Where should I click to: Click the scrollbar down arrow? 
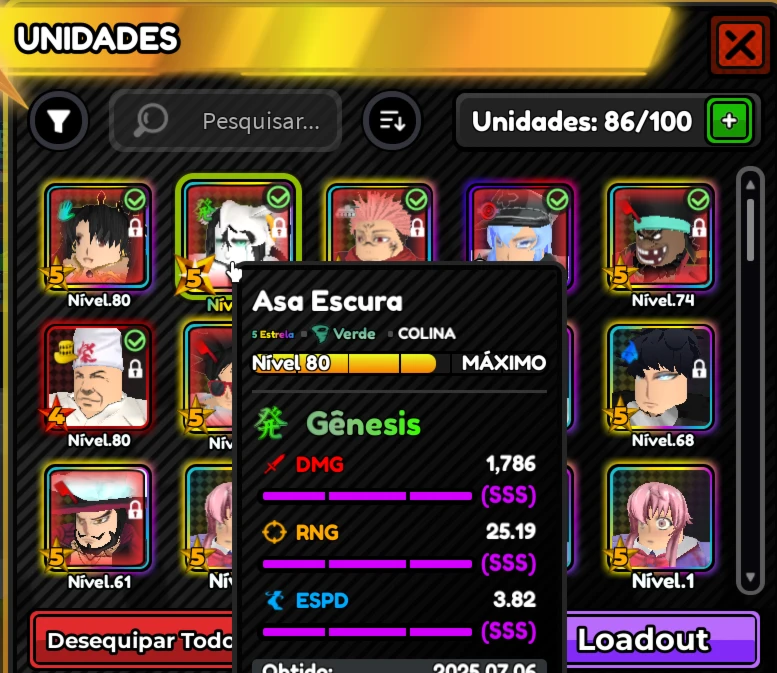(750, 577)
